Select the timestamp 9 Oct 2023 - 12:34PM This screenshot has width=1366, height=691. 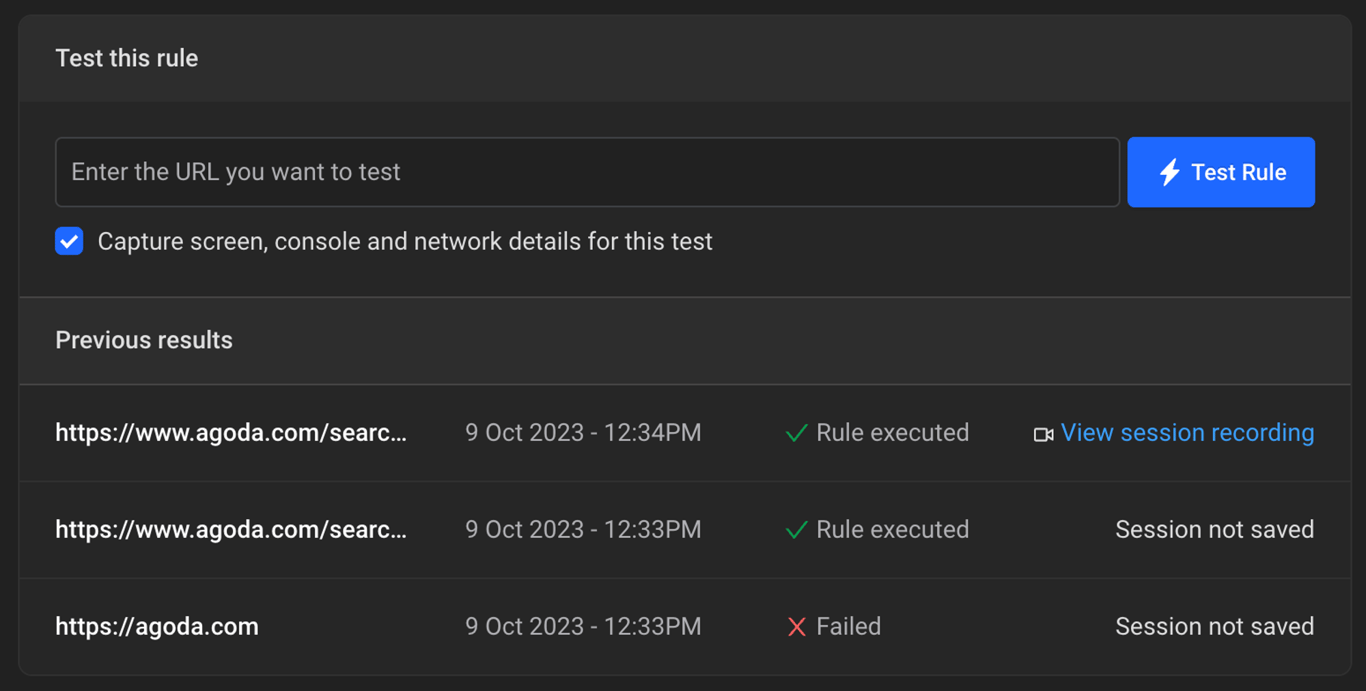coord(583,432)
